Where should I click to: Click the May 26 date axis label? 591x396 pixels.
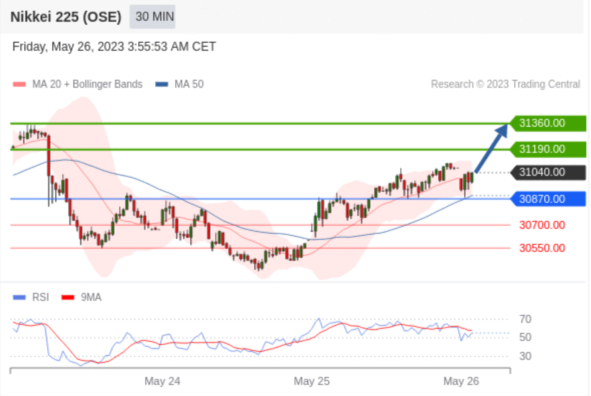(461, 381)
